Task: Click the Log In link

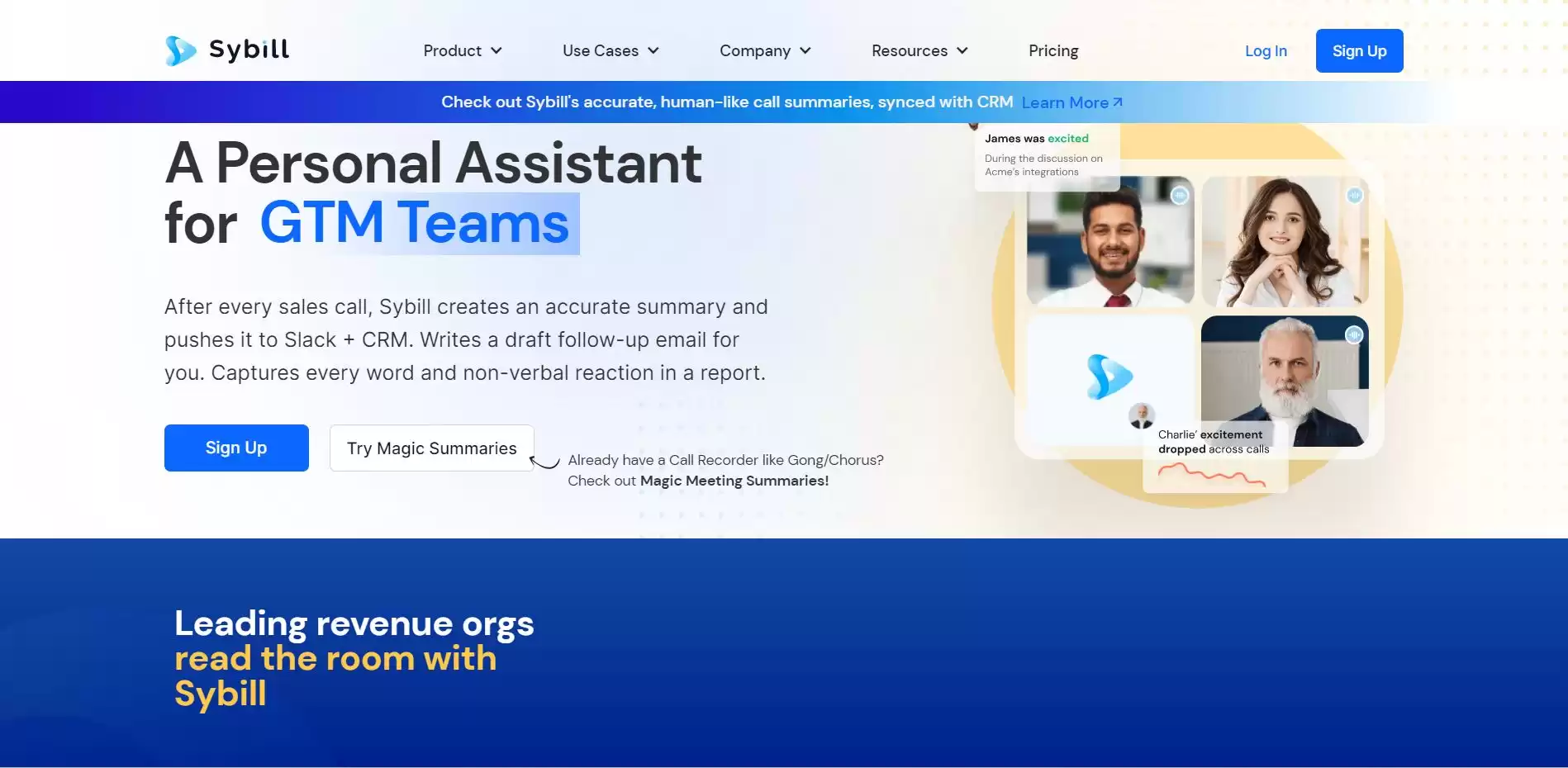Action: coord(1265,50)
